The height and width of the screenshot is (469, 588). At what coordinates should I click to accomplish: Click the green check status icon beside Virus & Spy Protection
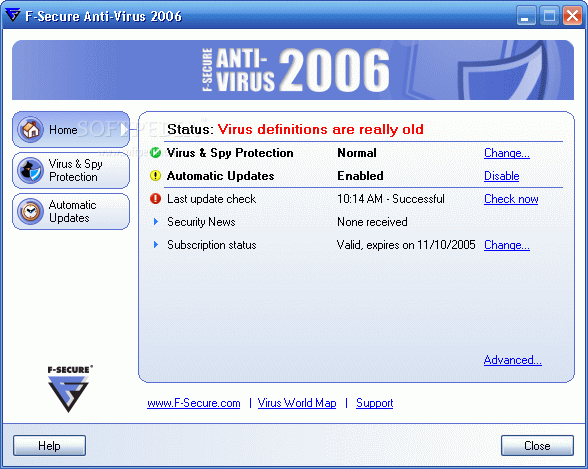155,153
